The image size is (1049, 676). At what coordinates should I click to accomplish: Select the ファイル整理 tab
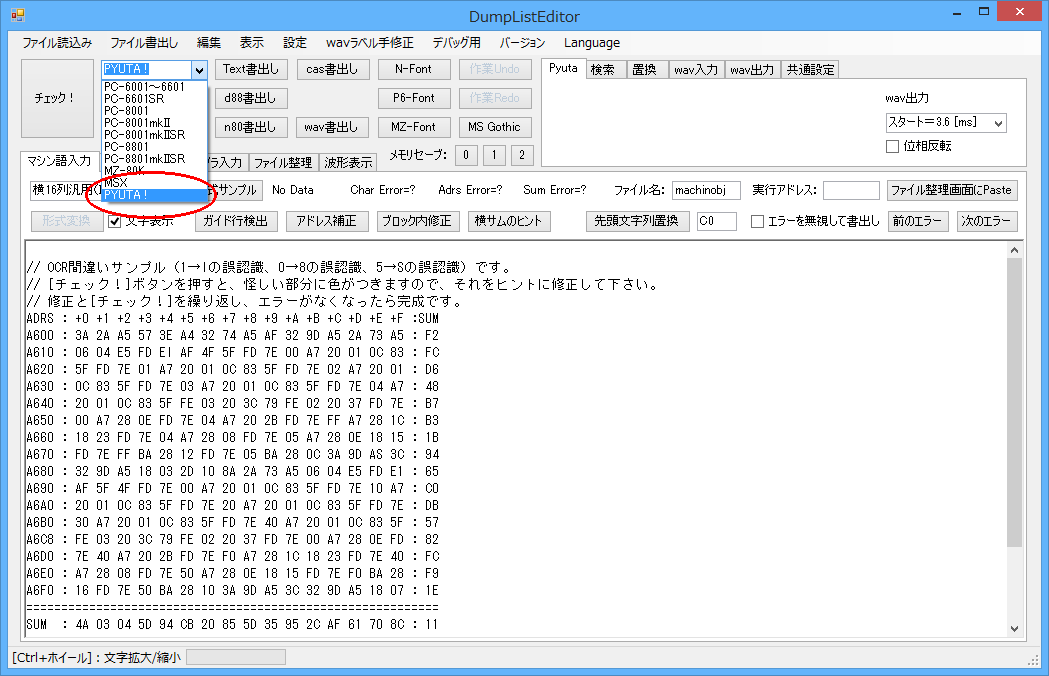pos(282,163)
